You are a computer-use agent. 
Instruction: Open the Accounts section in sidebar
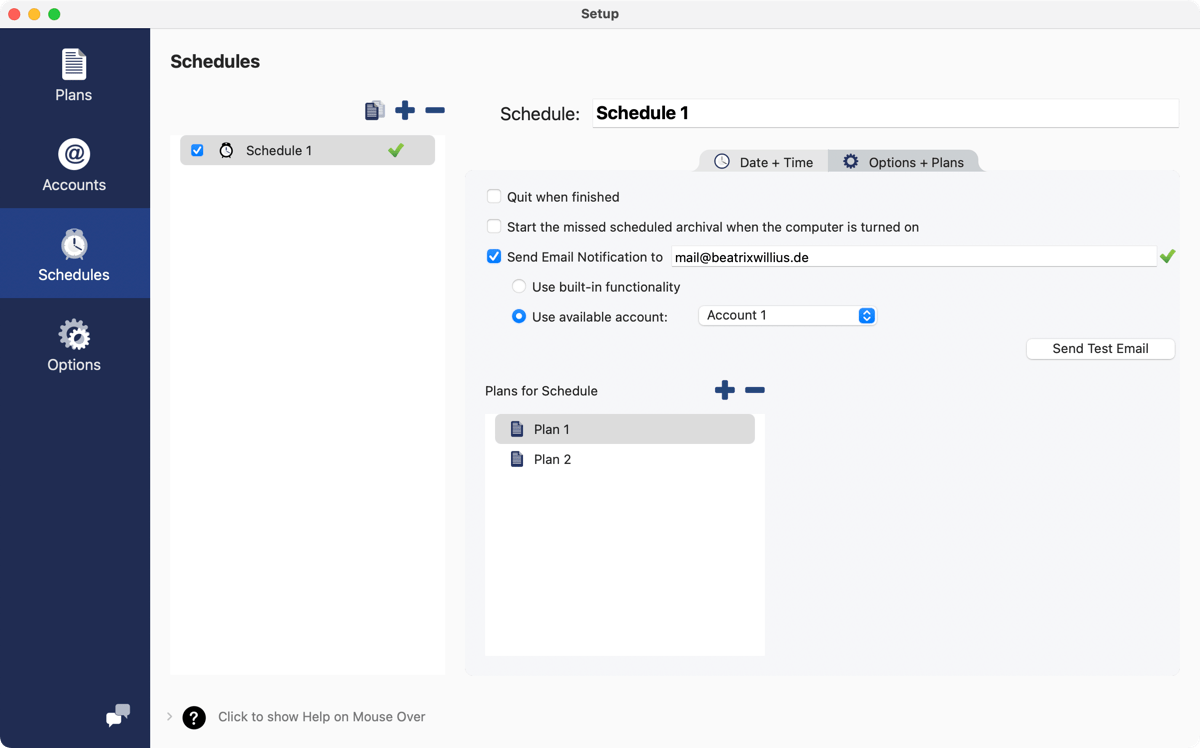tap(74, 165)
